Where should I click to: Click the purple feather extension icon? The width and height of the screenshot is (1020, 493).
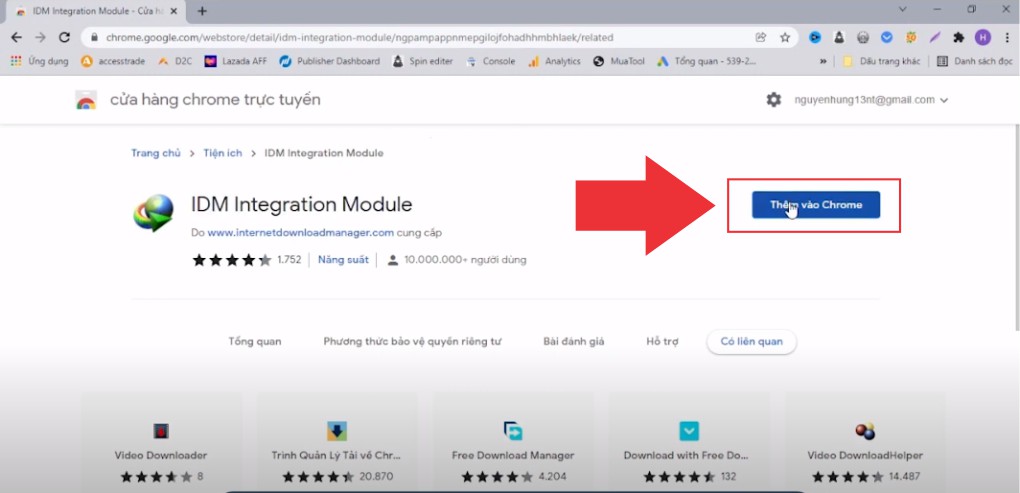(x=935, y=38)
